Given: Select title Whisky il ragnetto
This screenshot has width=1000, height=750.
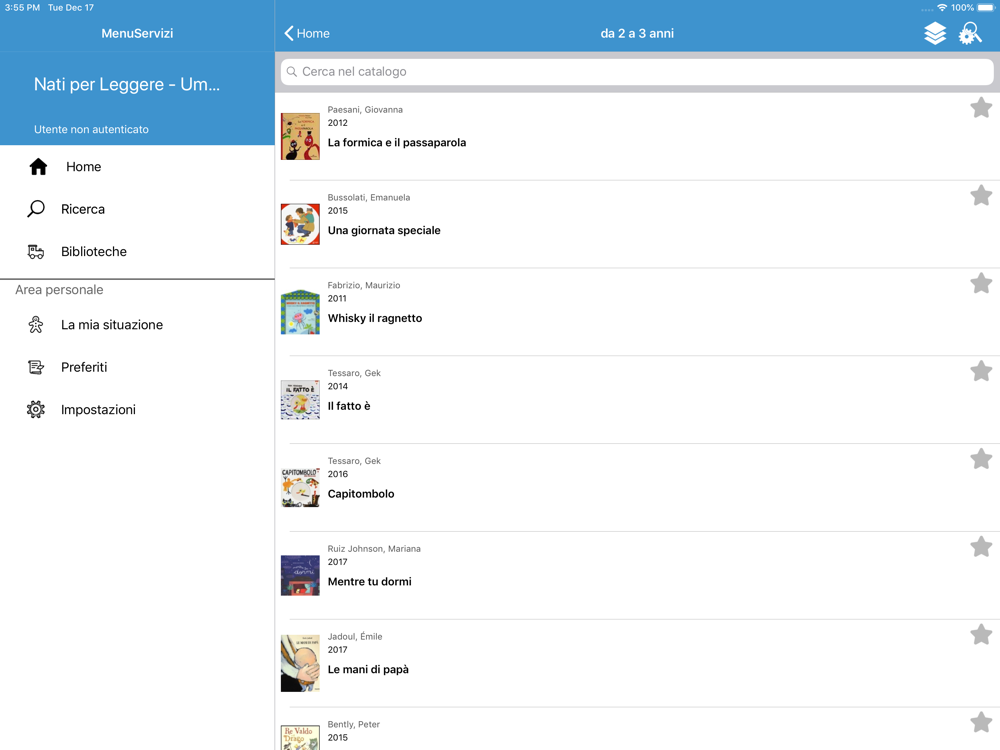Looking at the screenshot, I should coord(375,318).
